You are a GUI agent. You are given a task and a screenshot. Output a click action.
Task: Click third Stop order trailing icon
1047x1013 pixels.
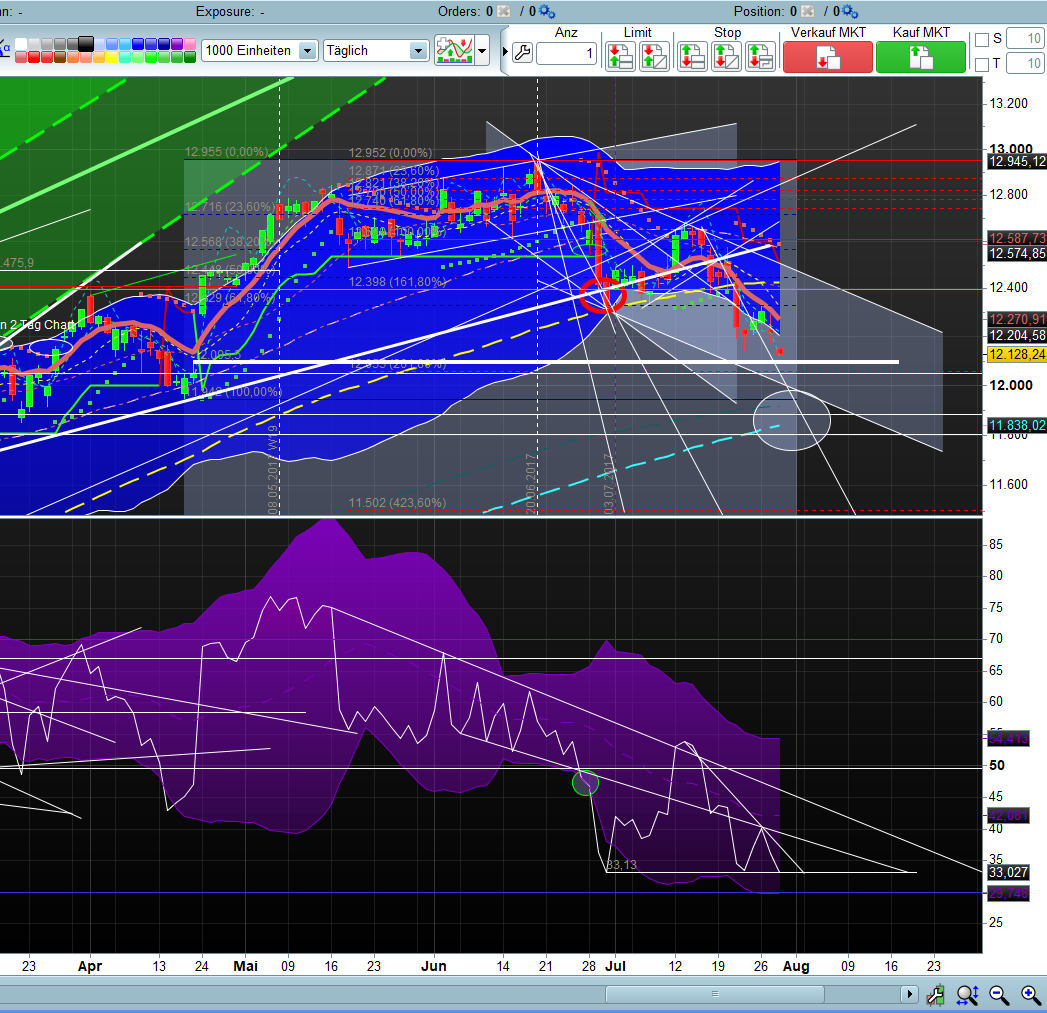760,56
